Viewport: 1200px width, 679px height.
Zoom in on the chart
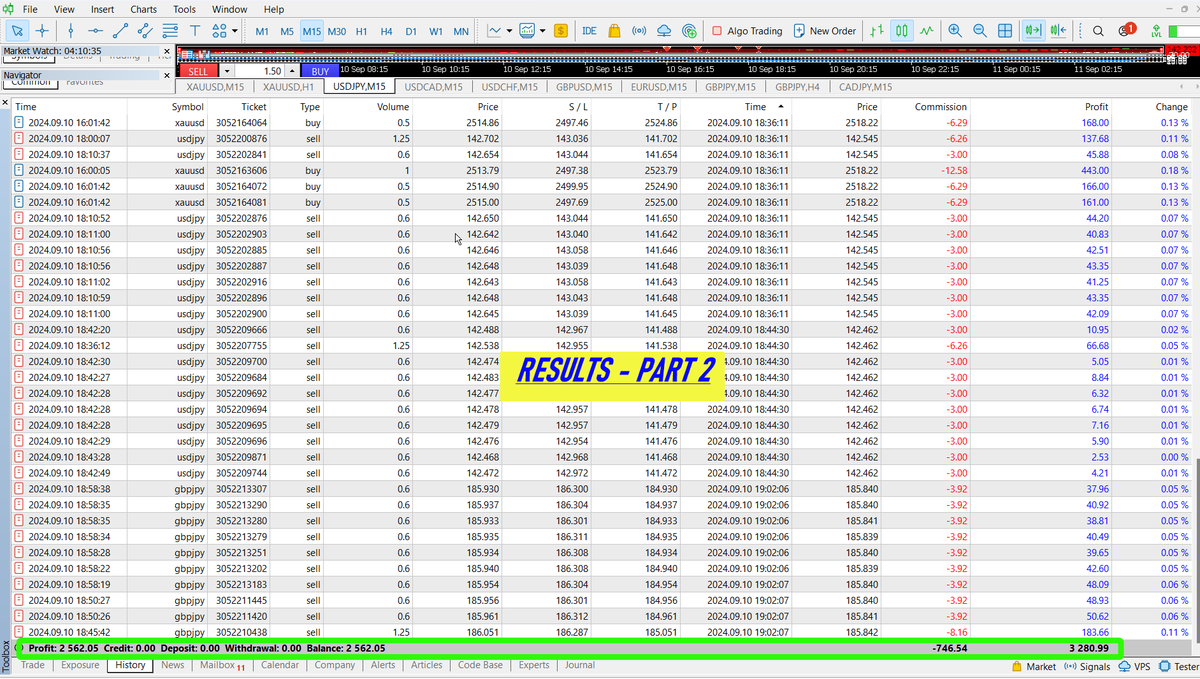955,31
